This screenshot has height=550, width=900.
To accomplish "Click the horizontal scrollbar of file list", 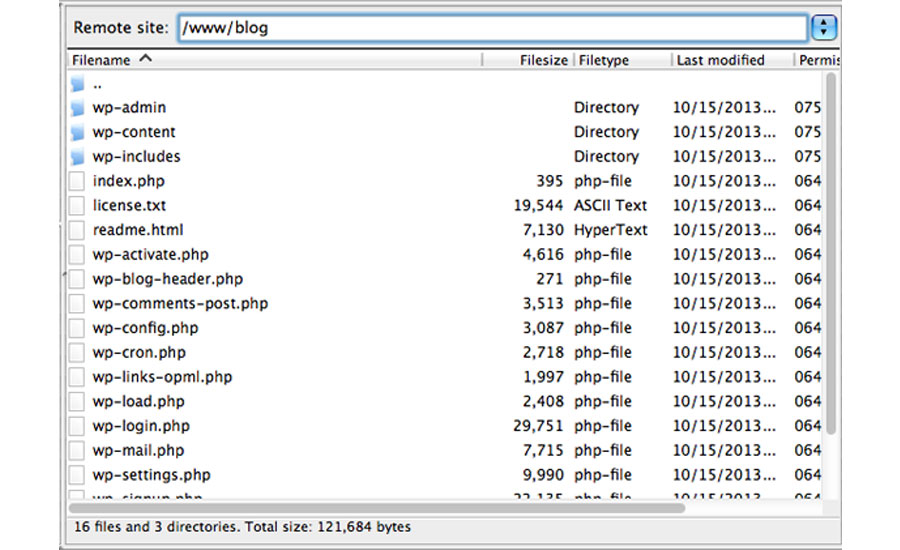I will (377, 508).
